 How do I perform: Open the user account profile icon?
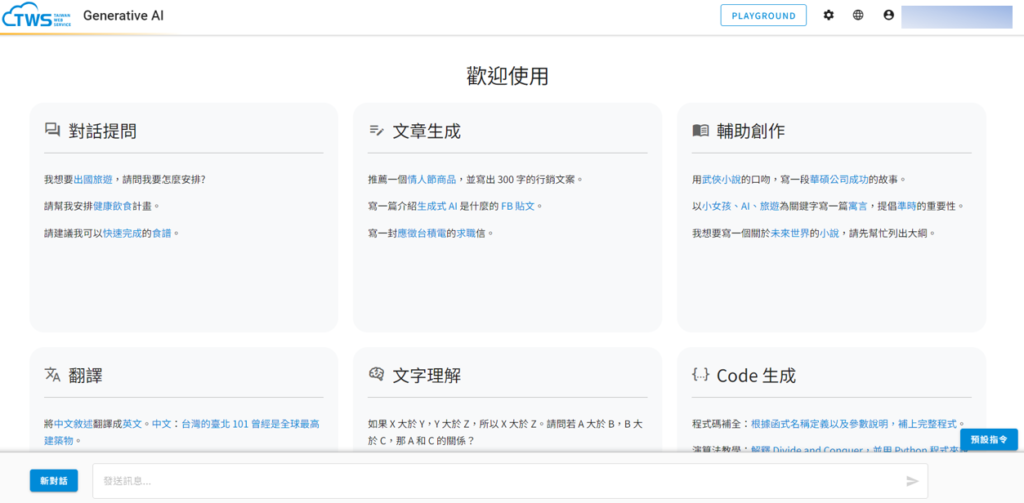[888, 16]
